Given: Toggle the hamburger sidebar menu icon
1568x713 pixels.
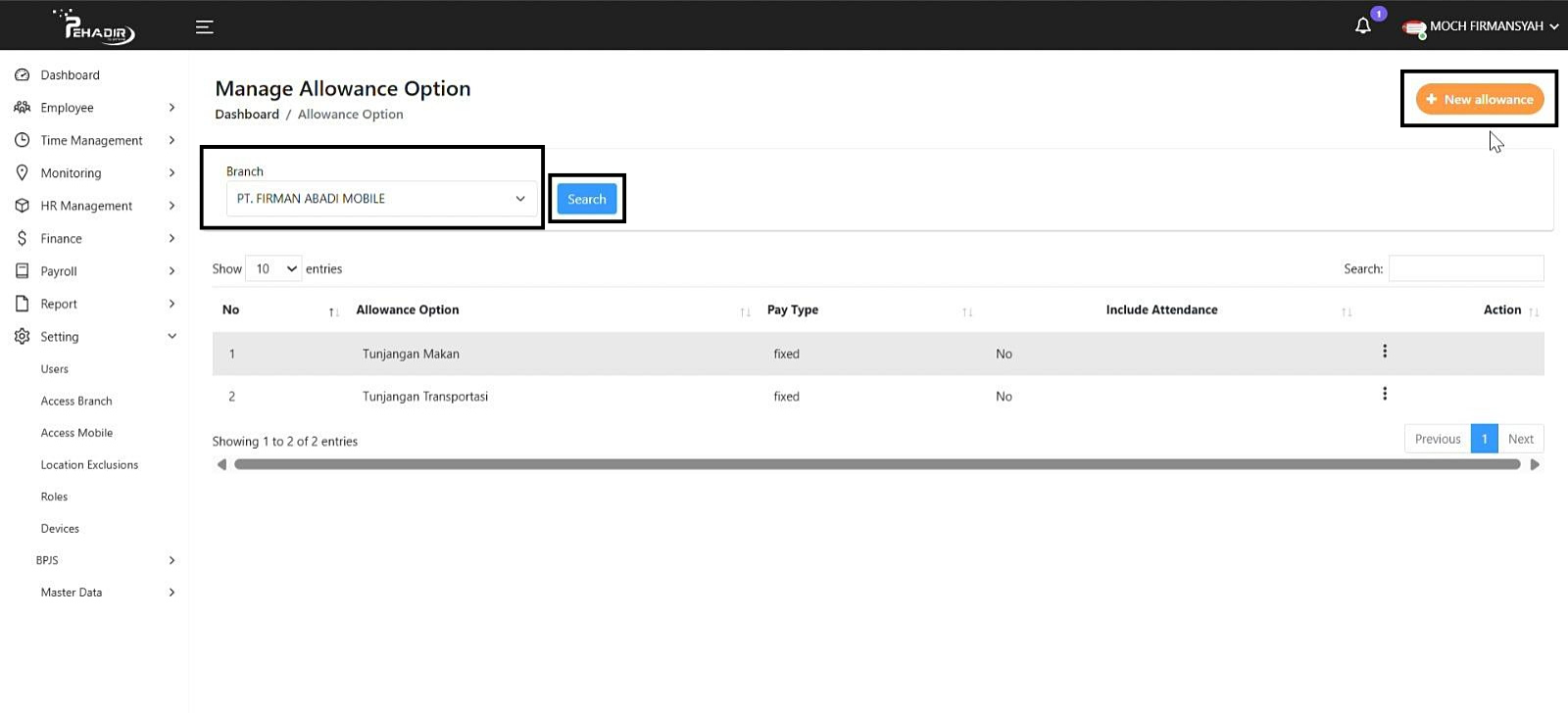Looking at the screenshot, I should [x=204, y=27].
